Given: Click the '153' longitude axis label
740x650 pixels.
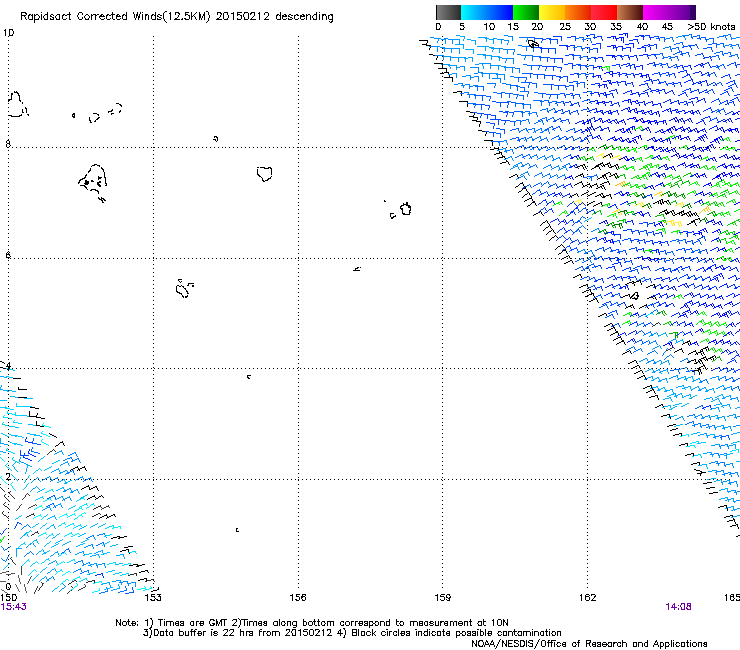Looking at the screenshot, I should [153, 598].
